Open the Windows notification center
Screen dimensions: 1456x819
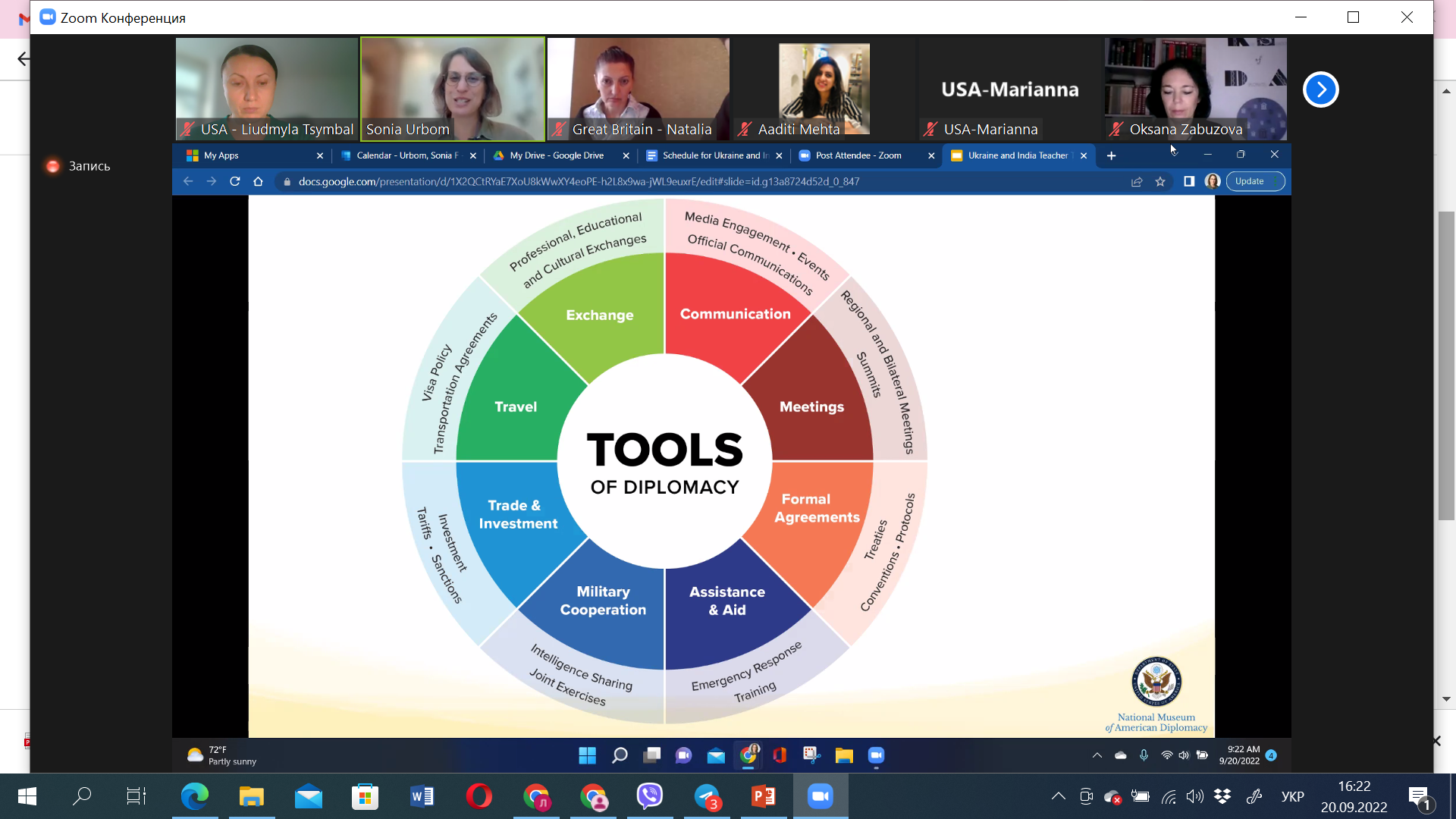pyautogui.click(x=1419, y=796)
